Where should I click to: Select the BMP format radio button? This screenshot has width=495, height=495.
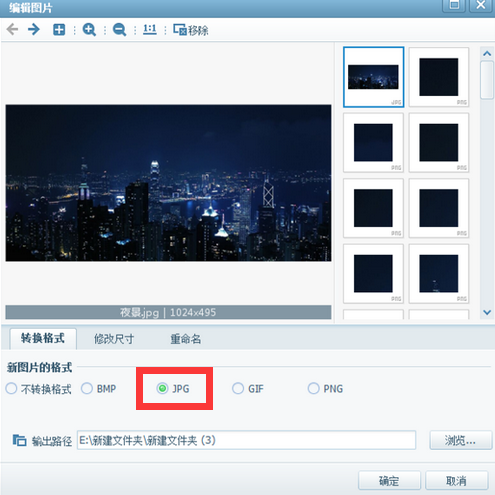click(x=87, y=388)
